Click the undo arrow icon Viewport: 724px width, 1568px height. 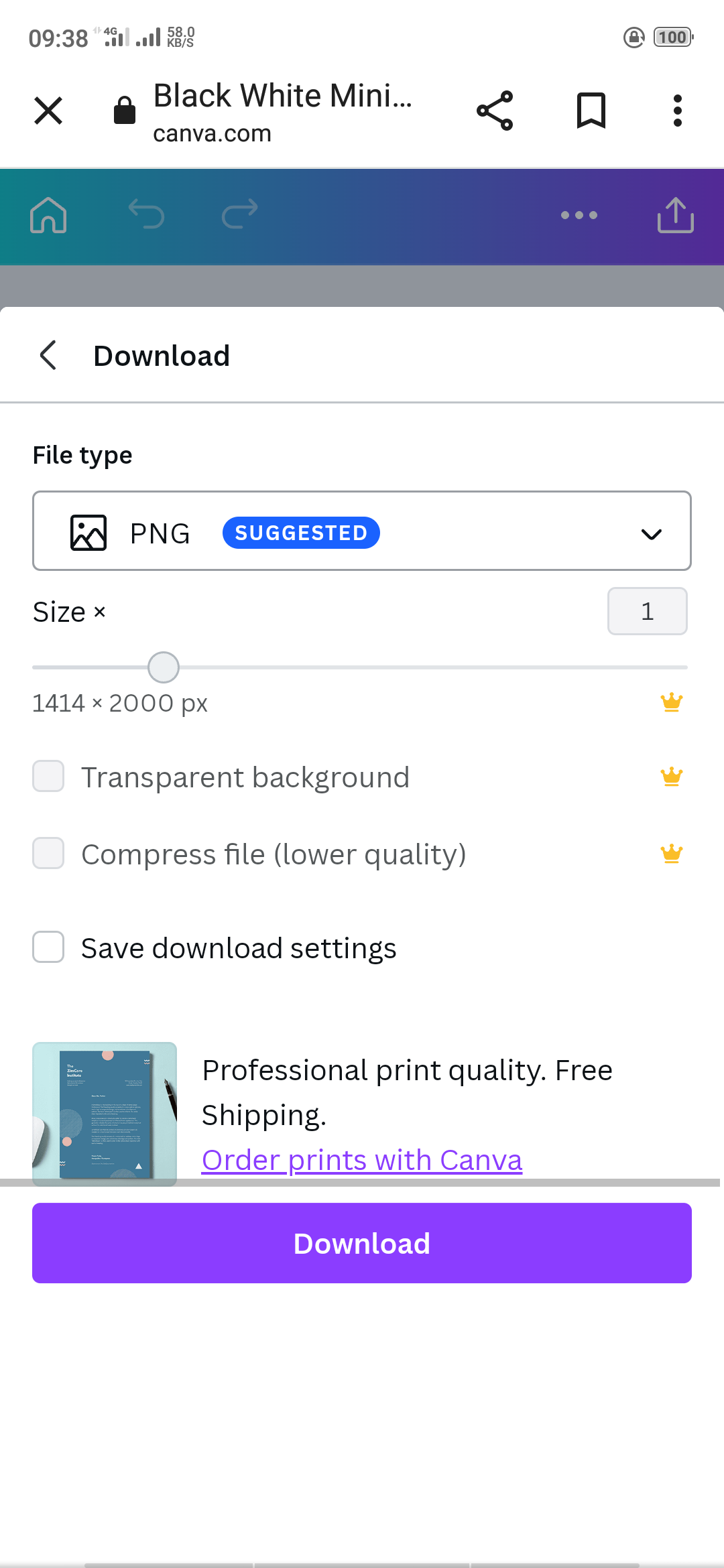pyautogui.click(x=146, y=214)
